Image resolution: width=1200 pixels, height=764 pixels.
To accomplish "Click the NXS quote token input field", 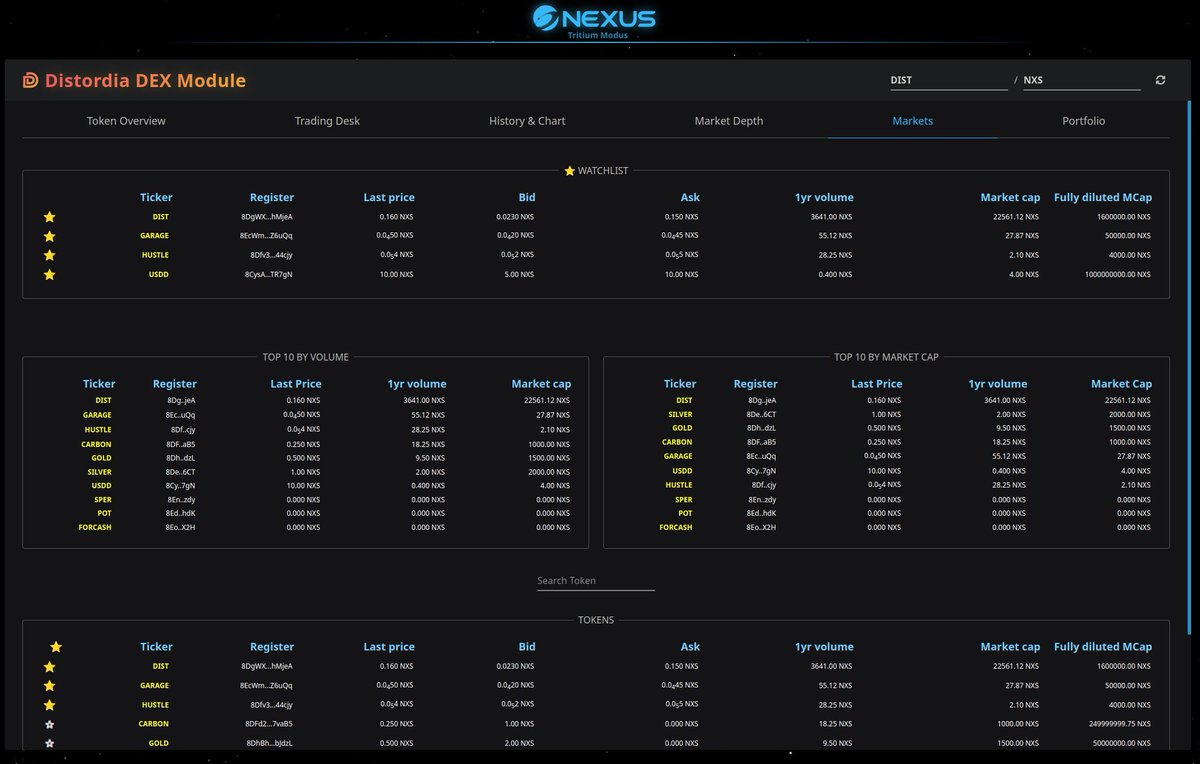I will pos(1082,80).
